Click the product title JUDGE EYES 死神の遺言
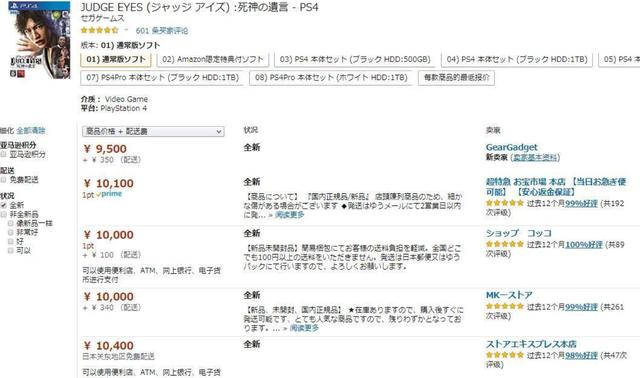This screenshot has height=378, width=640. coord(200,7)
